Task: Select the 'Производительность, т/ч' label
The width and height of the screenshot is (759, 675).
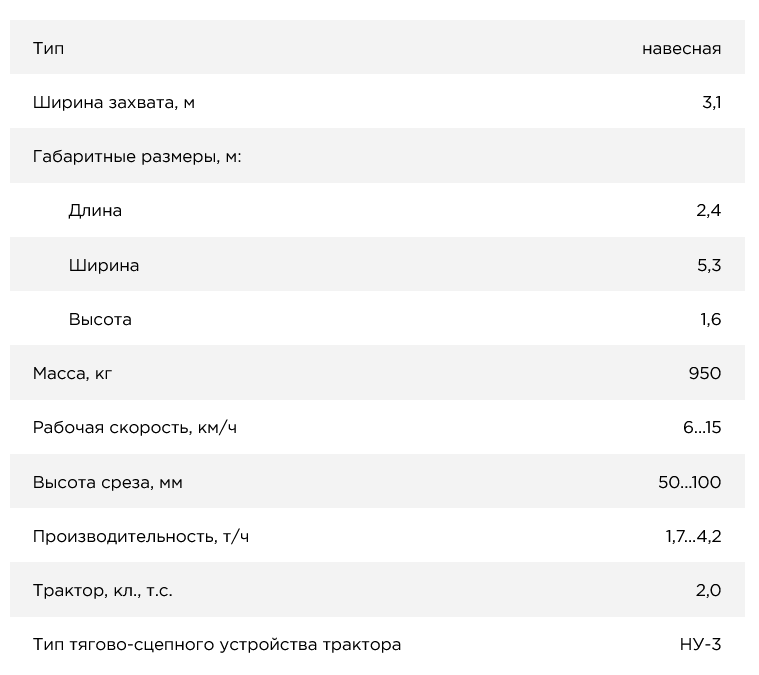Action: click(x=141, y=536)
